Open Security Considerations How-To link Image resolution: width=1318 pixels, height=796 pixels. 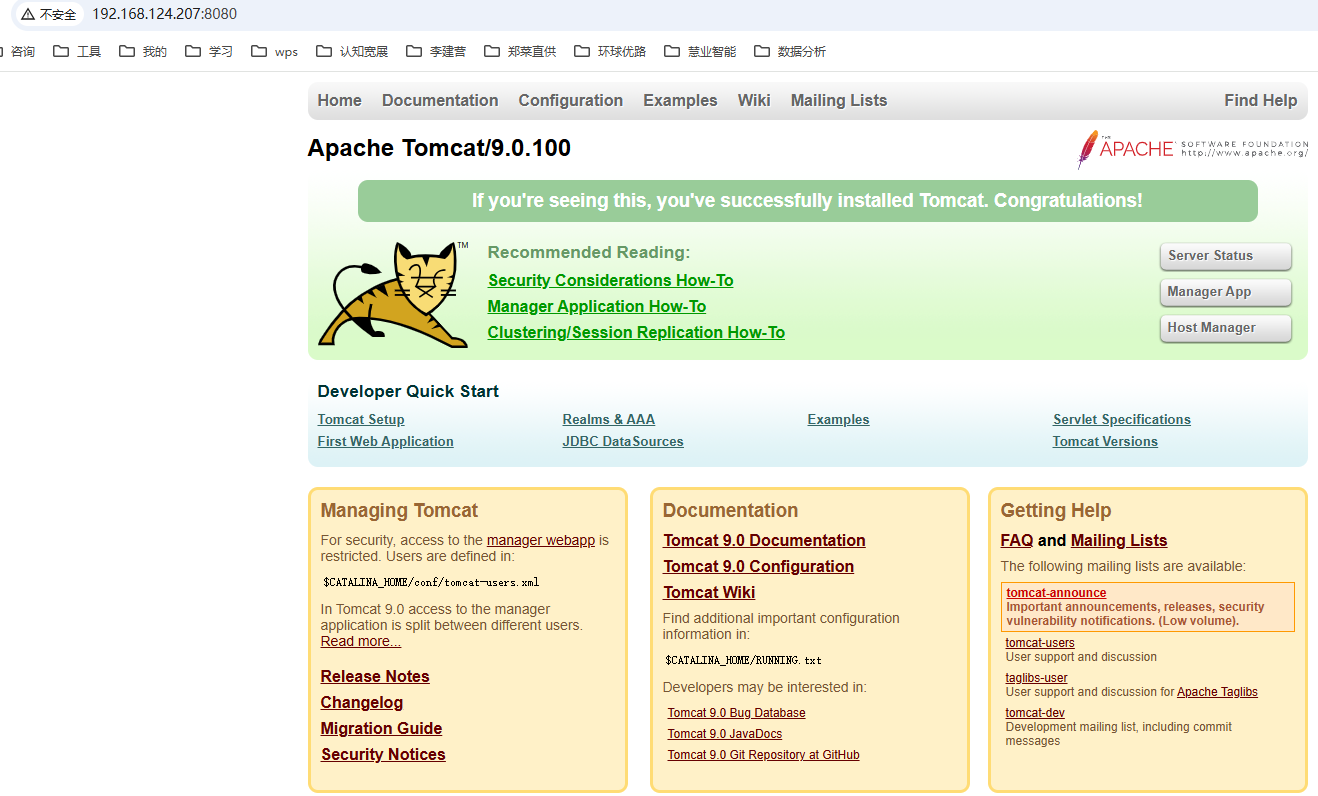611,280
